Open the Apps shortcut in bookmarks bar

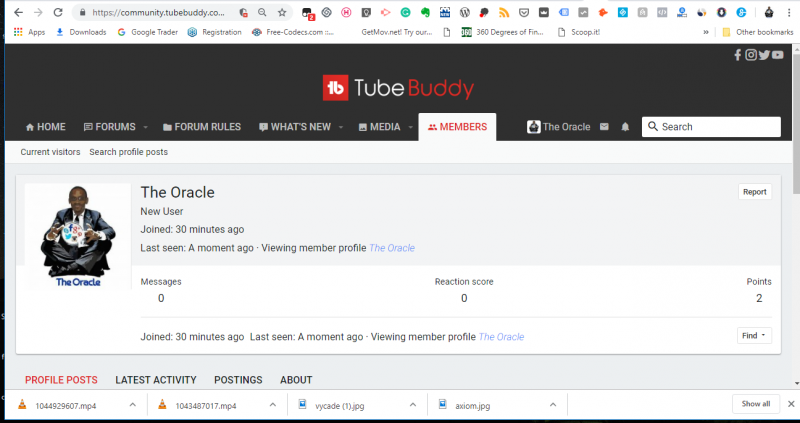29,32
